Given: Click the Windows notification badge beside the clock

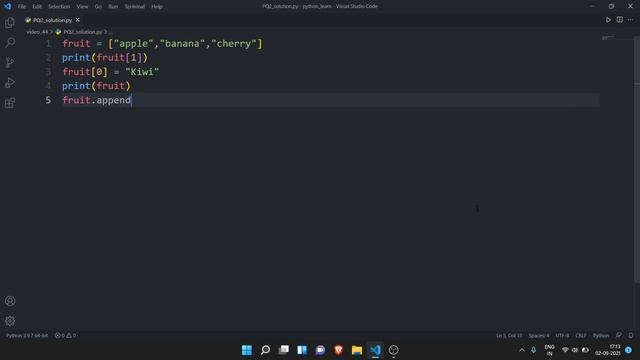Looking at the screenshot, I should 628,350.
